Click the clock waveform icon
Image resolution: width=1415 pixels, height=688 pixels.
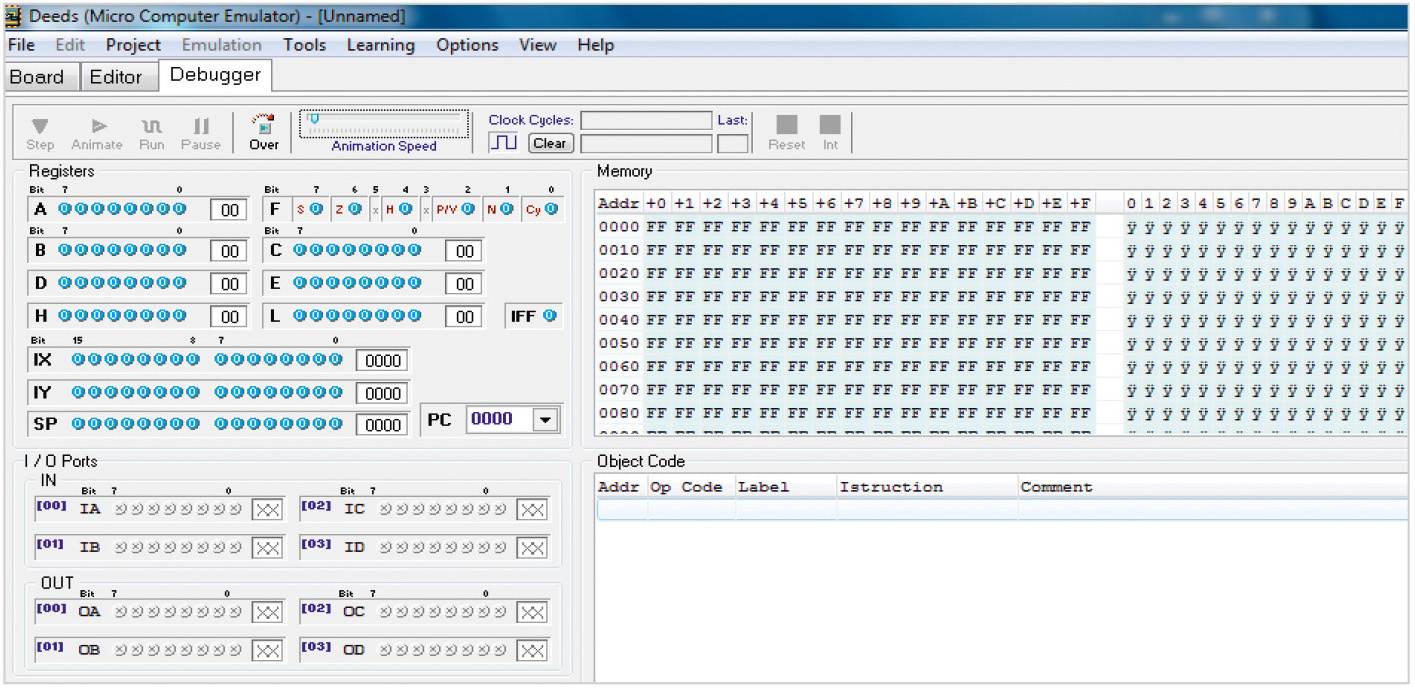coord(504,143)
